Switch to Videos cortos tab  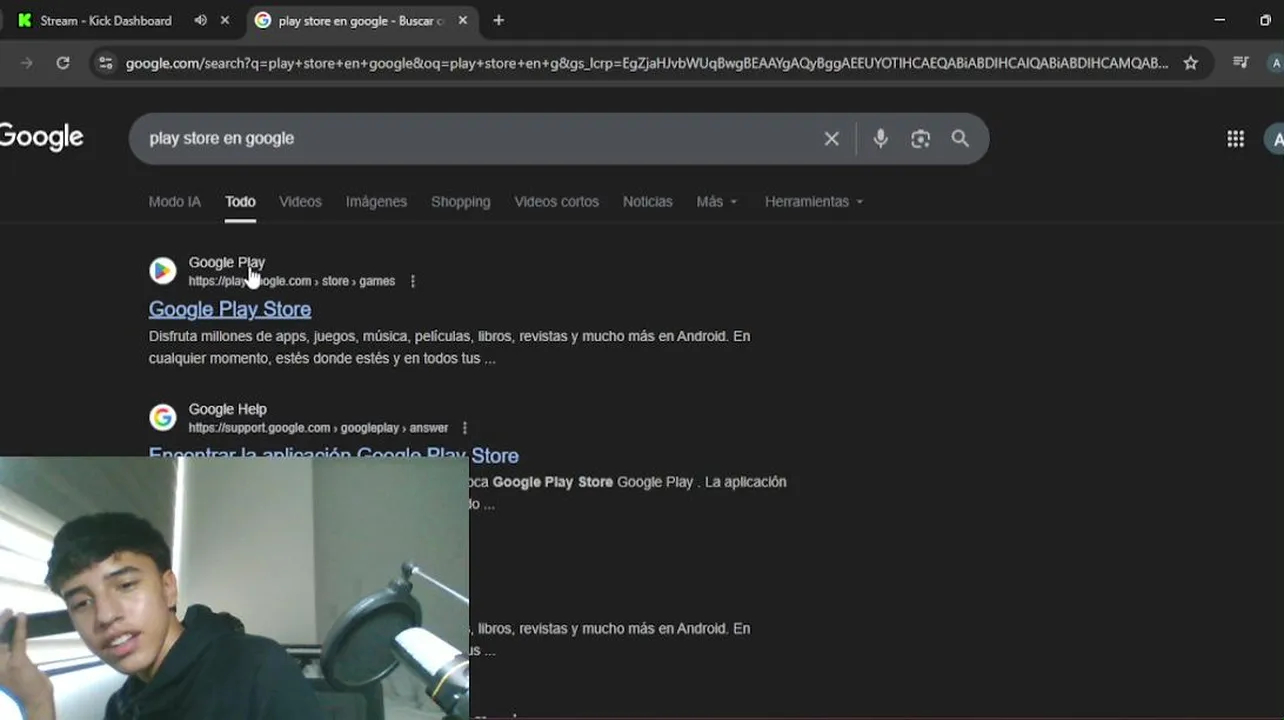(x=556, y=202)
